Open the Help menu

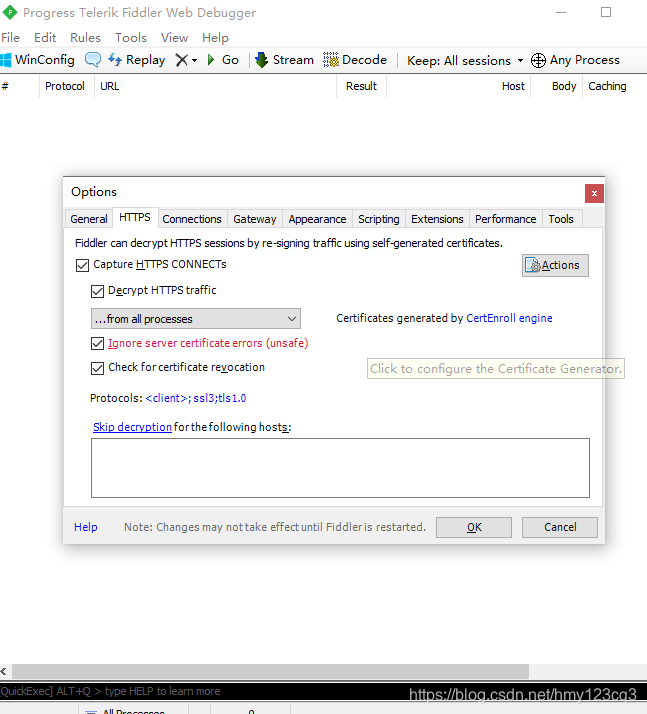pyautogui.click(x=215, y=37)
